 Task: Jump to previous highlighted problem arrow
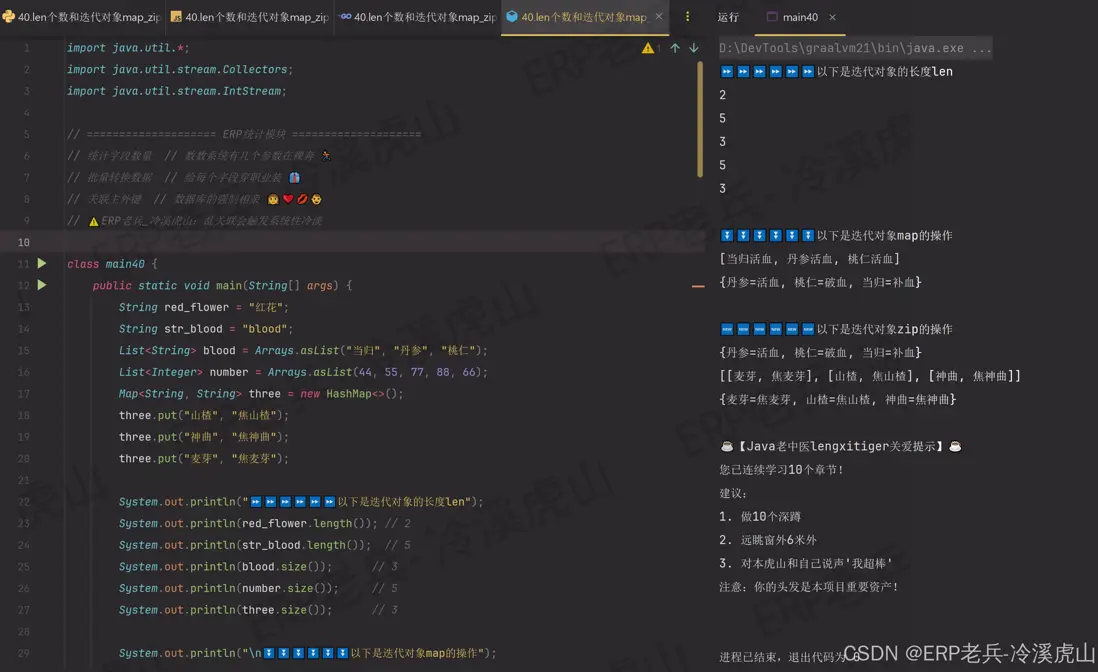point(675,48)
